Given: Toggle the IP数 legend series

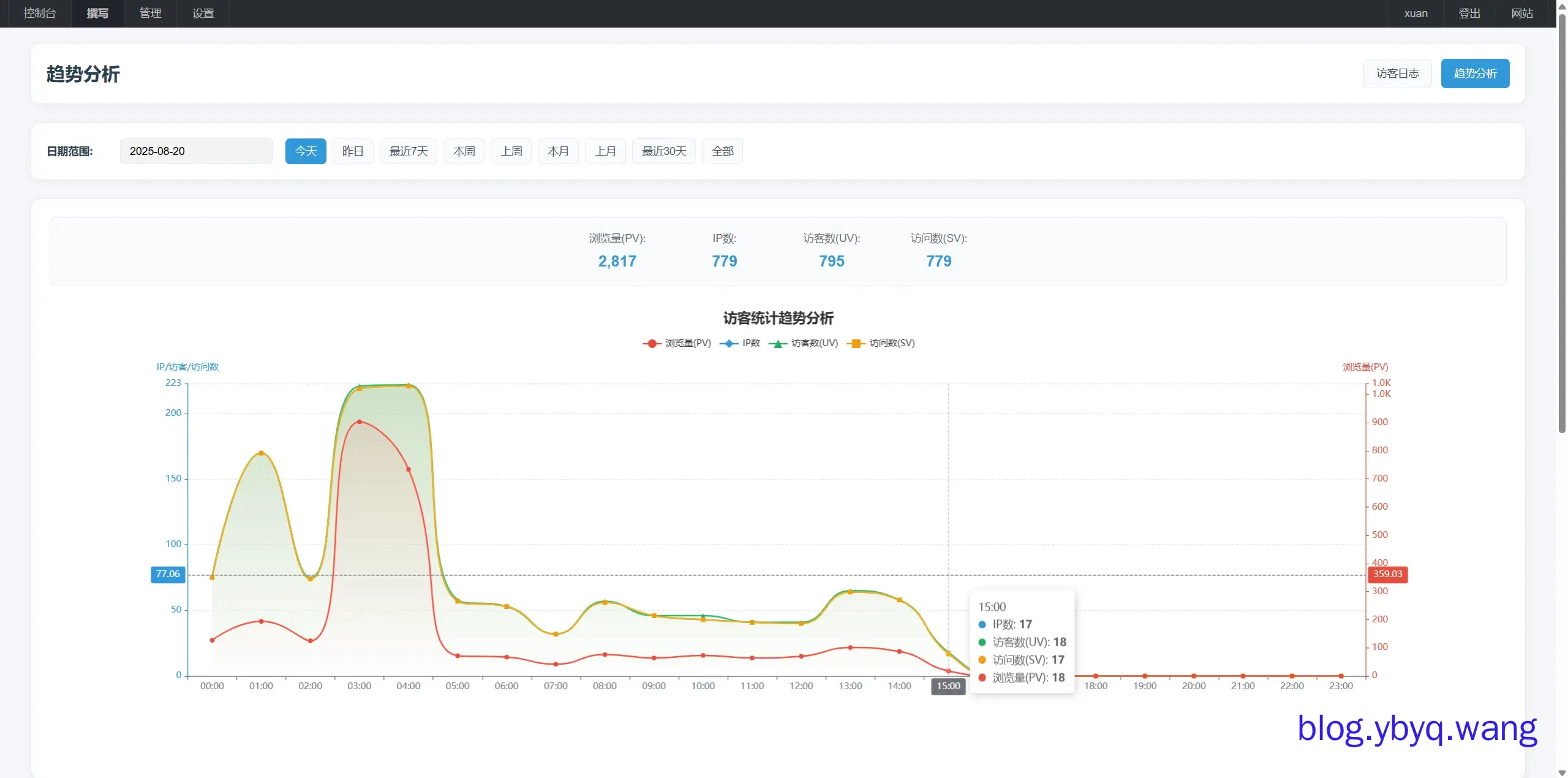Looking at the screenshot, I should pyautogui.click(x=740, y=343).
